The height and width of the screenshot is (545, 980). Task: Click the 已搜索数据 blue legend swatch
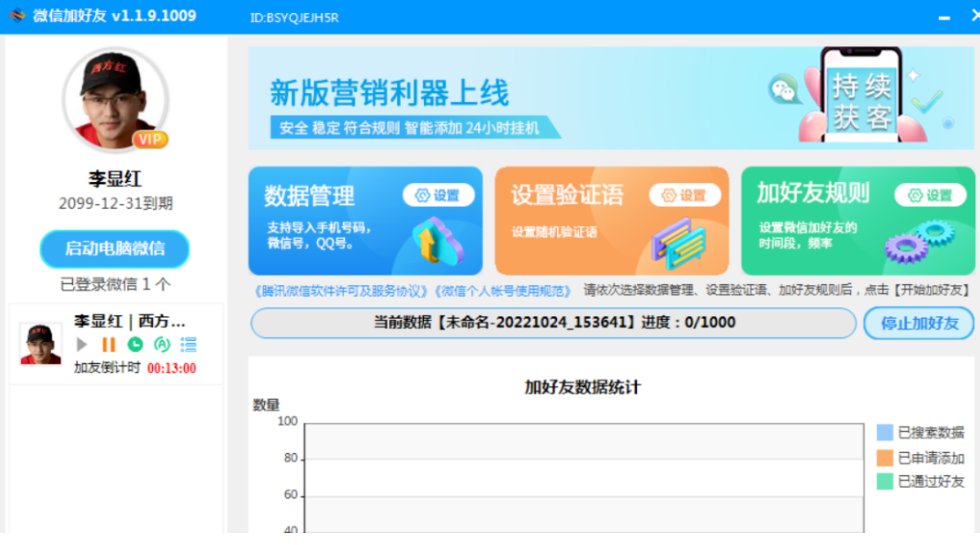coord(884,432)
